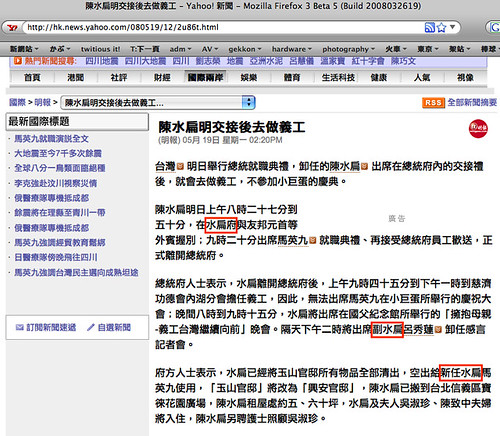Click the orange arrow icon before 熱門新聞搜尋
500x436 pixels.
[18, 61]
